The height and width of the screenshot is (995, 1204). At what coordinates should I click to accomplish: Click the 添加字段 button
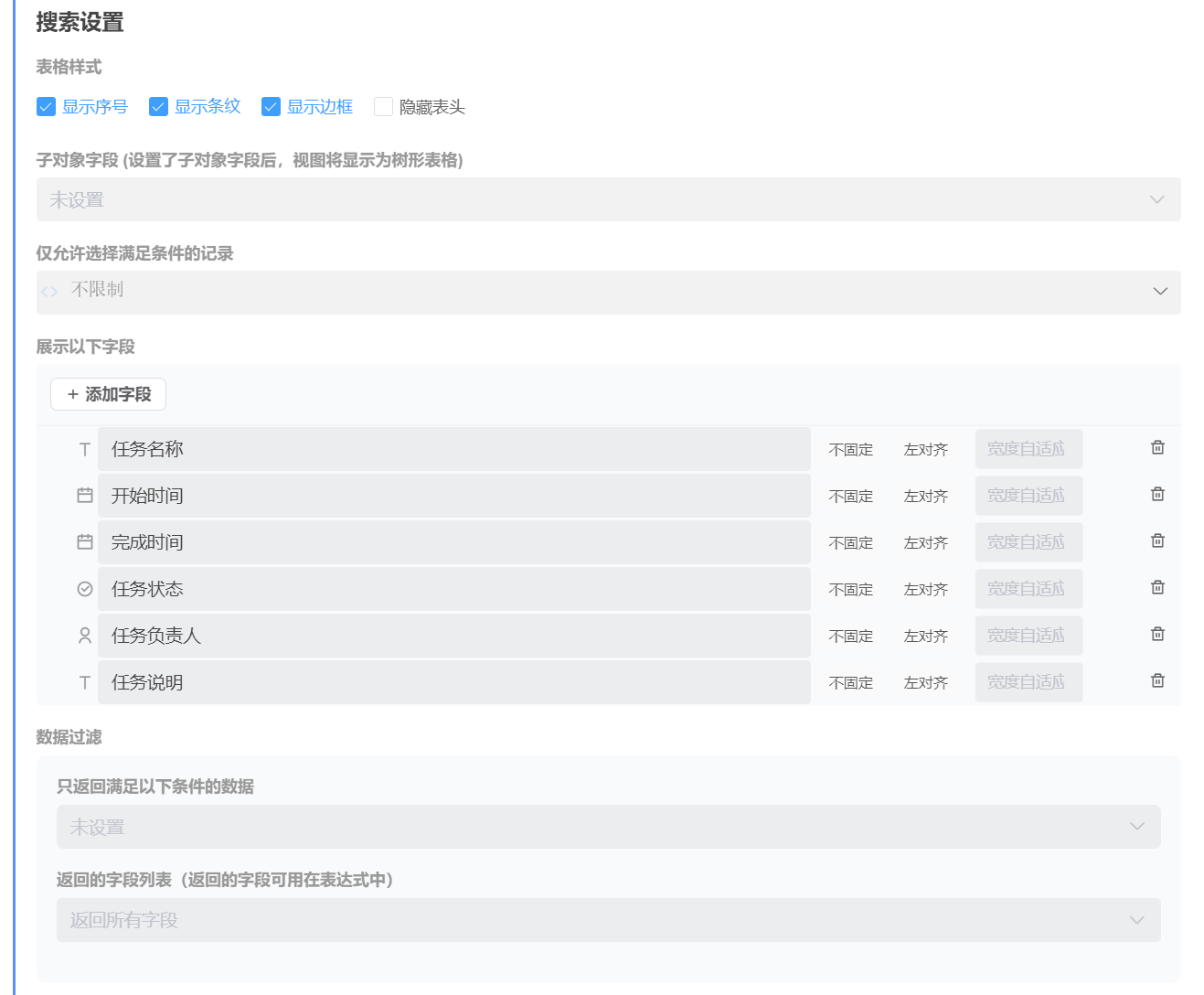click(x=108, y=394)
